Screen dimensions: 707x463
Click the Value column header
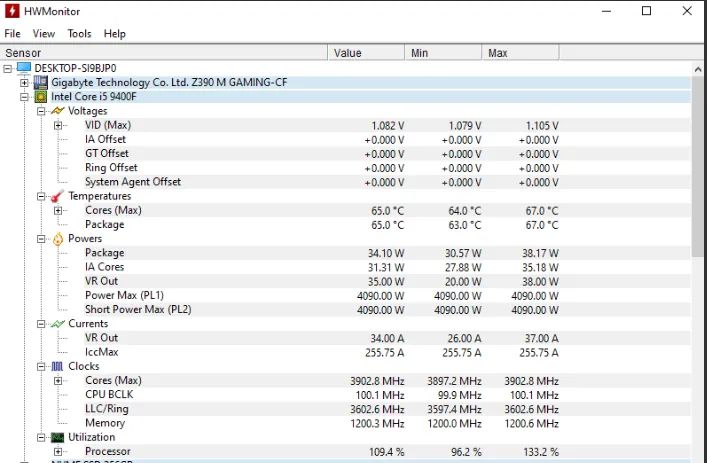click(x=366, y=53)
